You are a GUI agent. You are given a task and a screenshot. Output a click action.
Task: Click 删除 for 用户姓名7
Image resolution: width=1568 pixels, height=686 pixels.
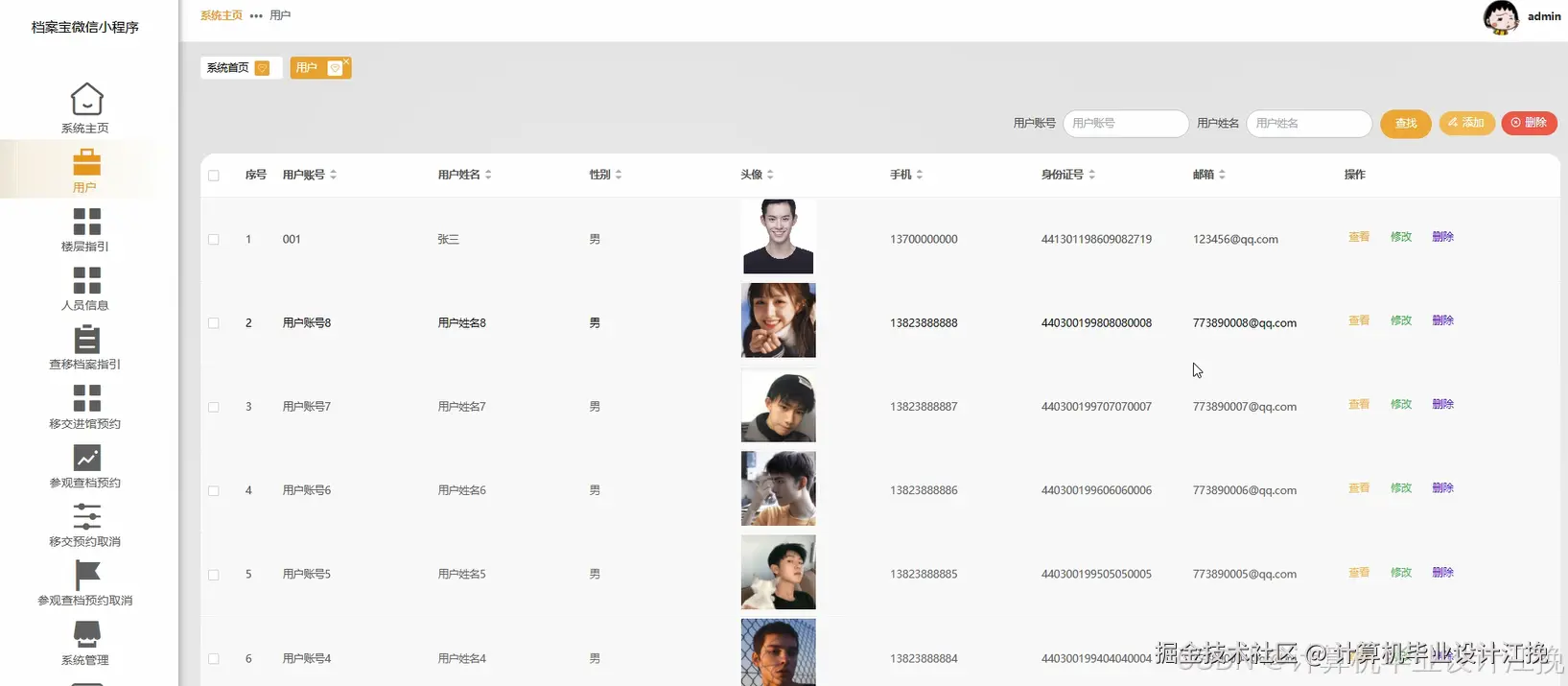pos(1443,404)
